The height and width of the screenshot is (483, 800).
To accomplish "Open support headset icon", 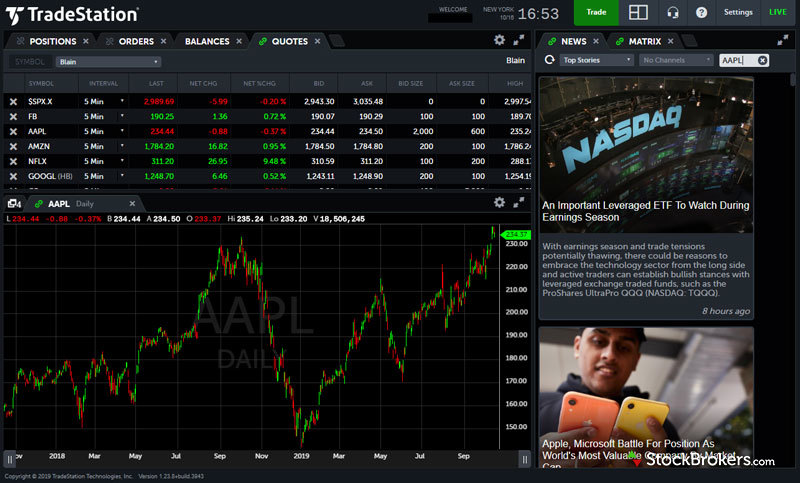I will [673, 12].
